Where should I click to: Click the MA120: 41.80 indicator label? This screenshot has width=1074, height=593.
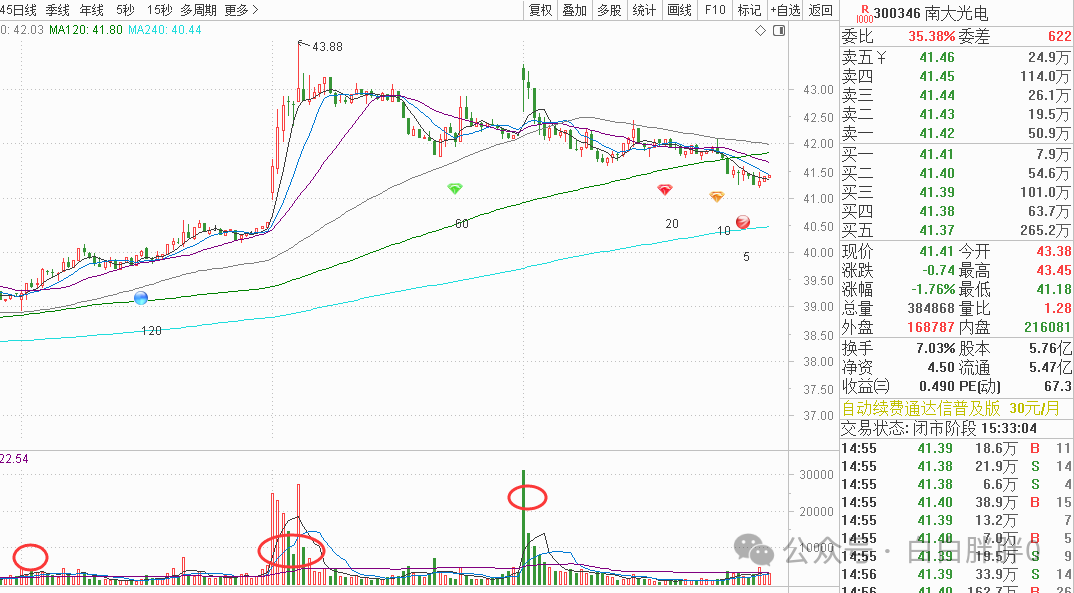[86, 30]
